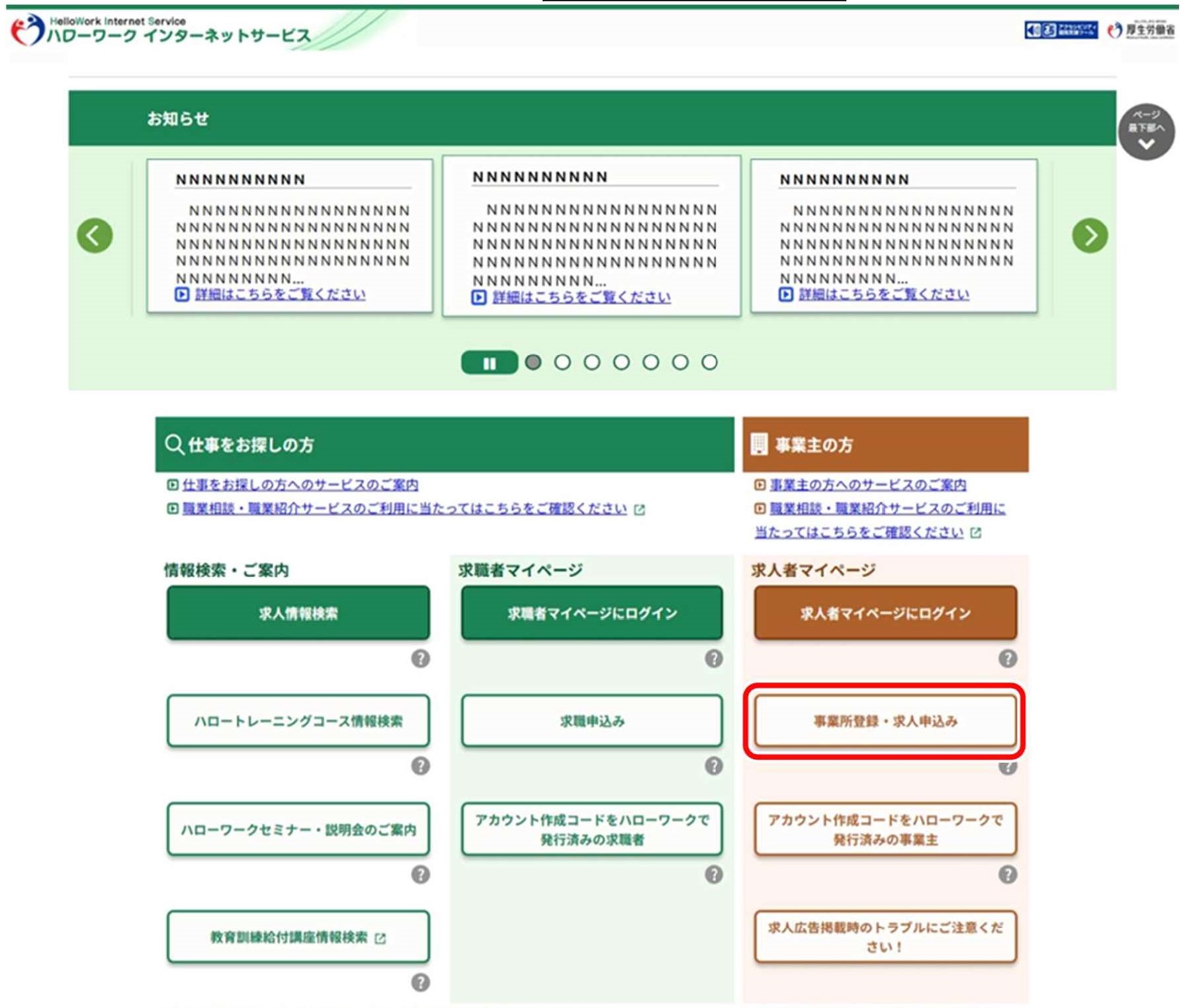Open help icon under 求人者マイページにログイン
Viewport: 1183px width, 1008px height.
[x=1007, y=658]
